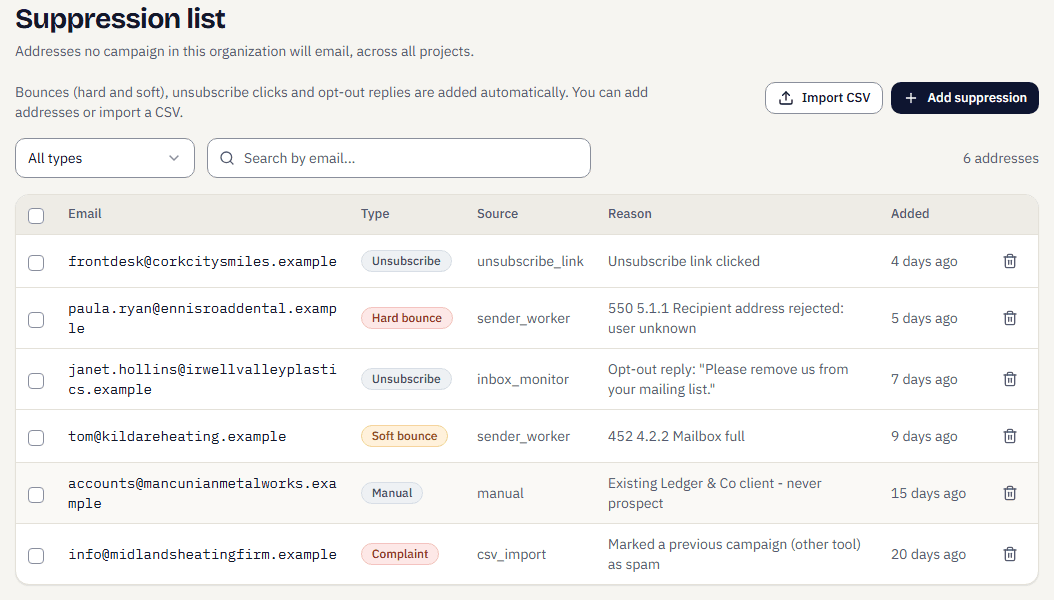Click the email janet.hollins@irwellvalleyplastics.example
The height and width of the screenshot is (600, 1054).
(202, 380)
